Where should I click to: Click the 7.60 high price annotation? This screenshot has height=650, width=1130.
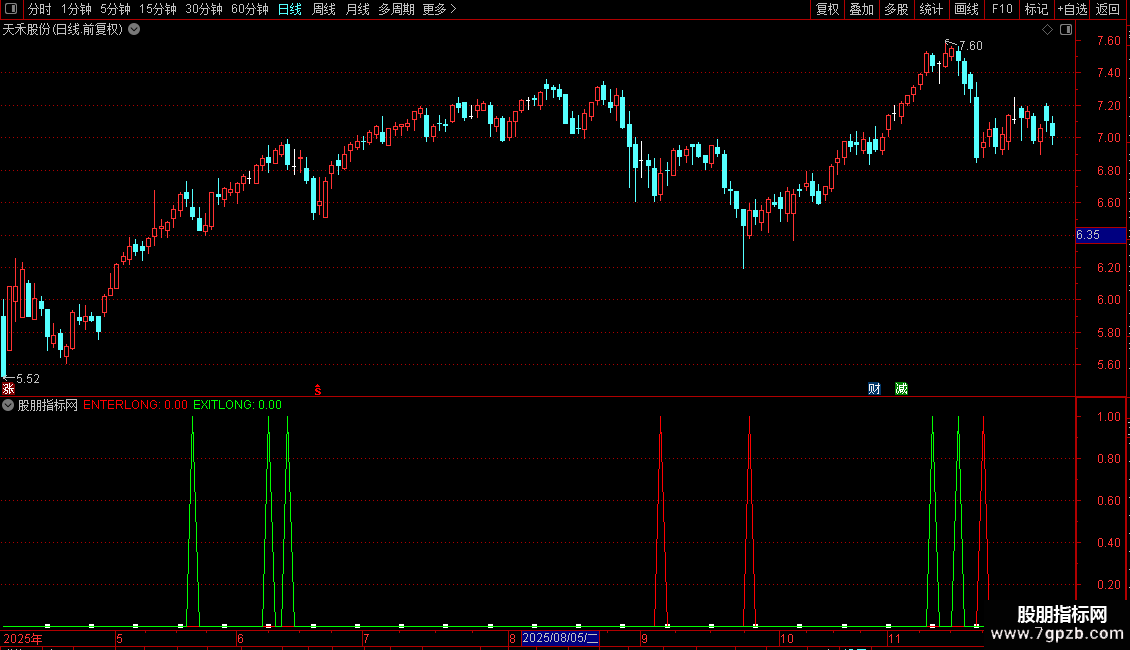(971, 45)
